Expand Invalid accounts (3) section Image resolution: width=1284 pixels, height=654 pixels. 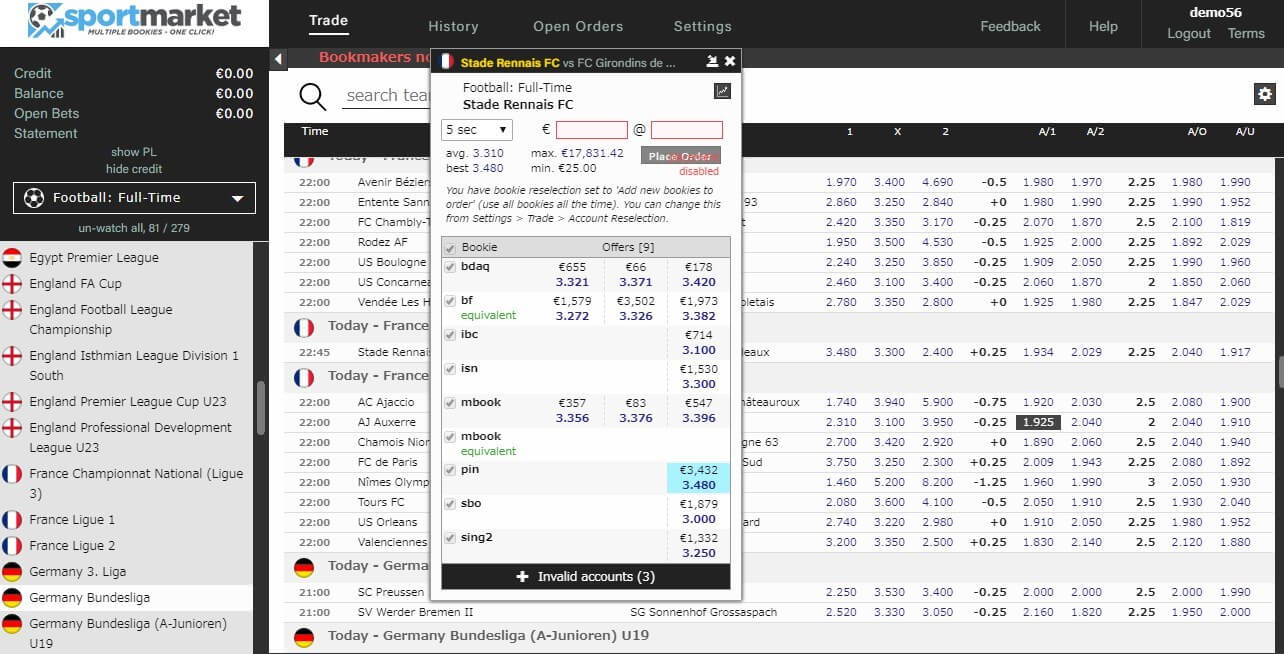click(x=586, y=577)
